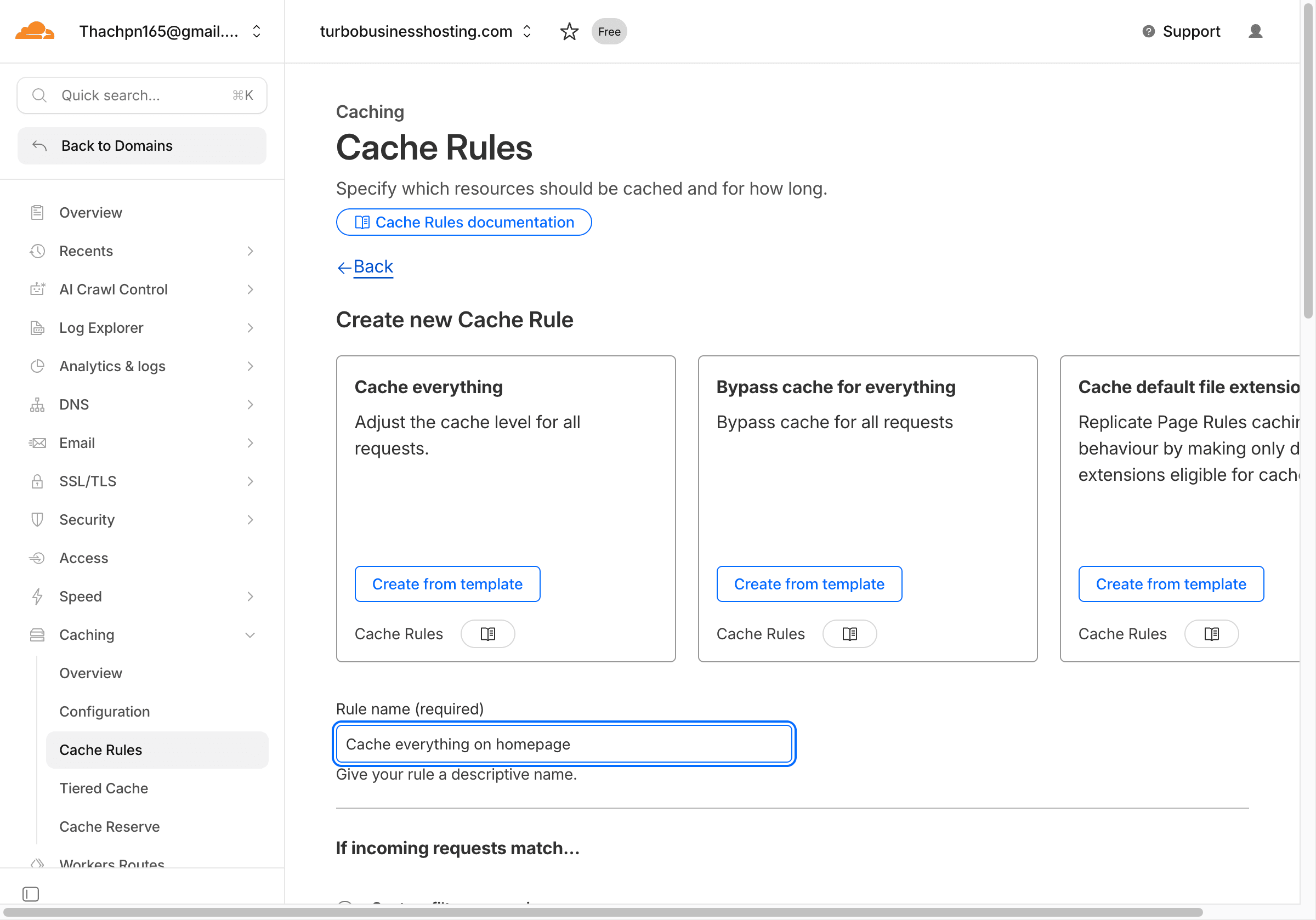Image resolution: width=1316 pixels, height=920 pixels.
Task: Open the Cache Rules documentation link
Action: 464,223
